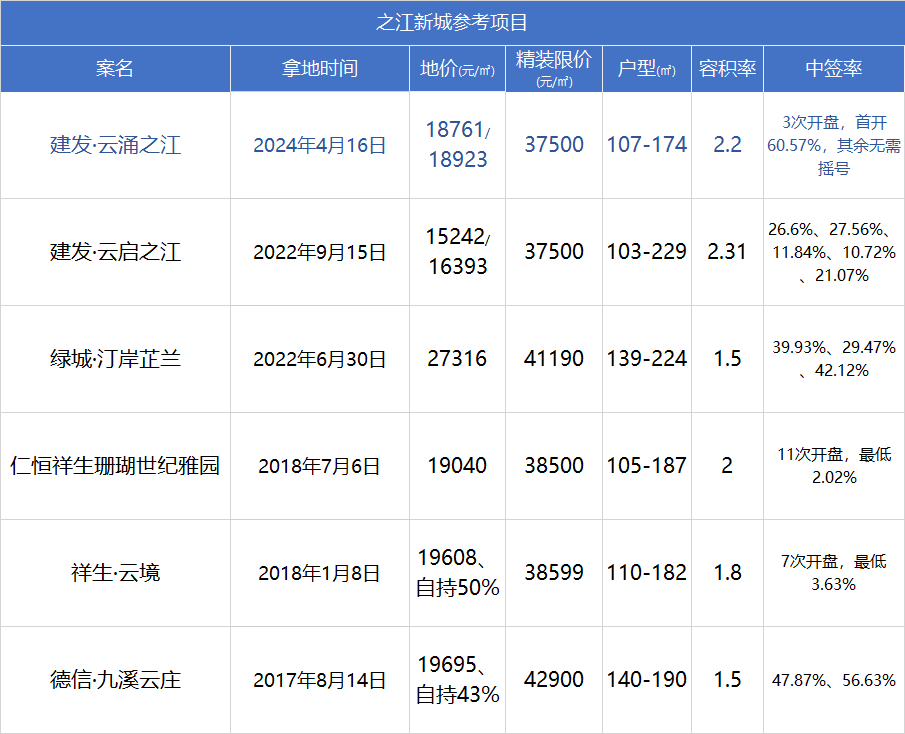
Task: Click unit size 139-224
Action: [646, 358]
